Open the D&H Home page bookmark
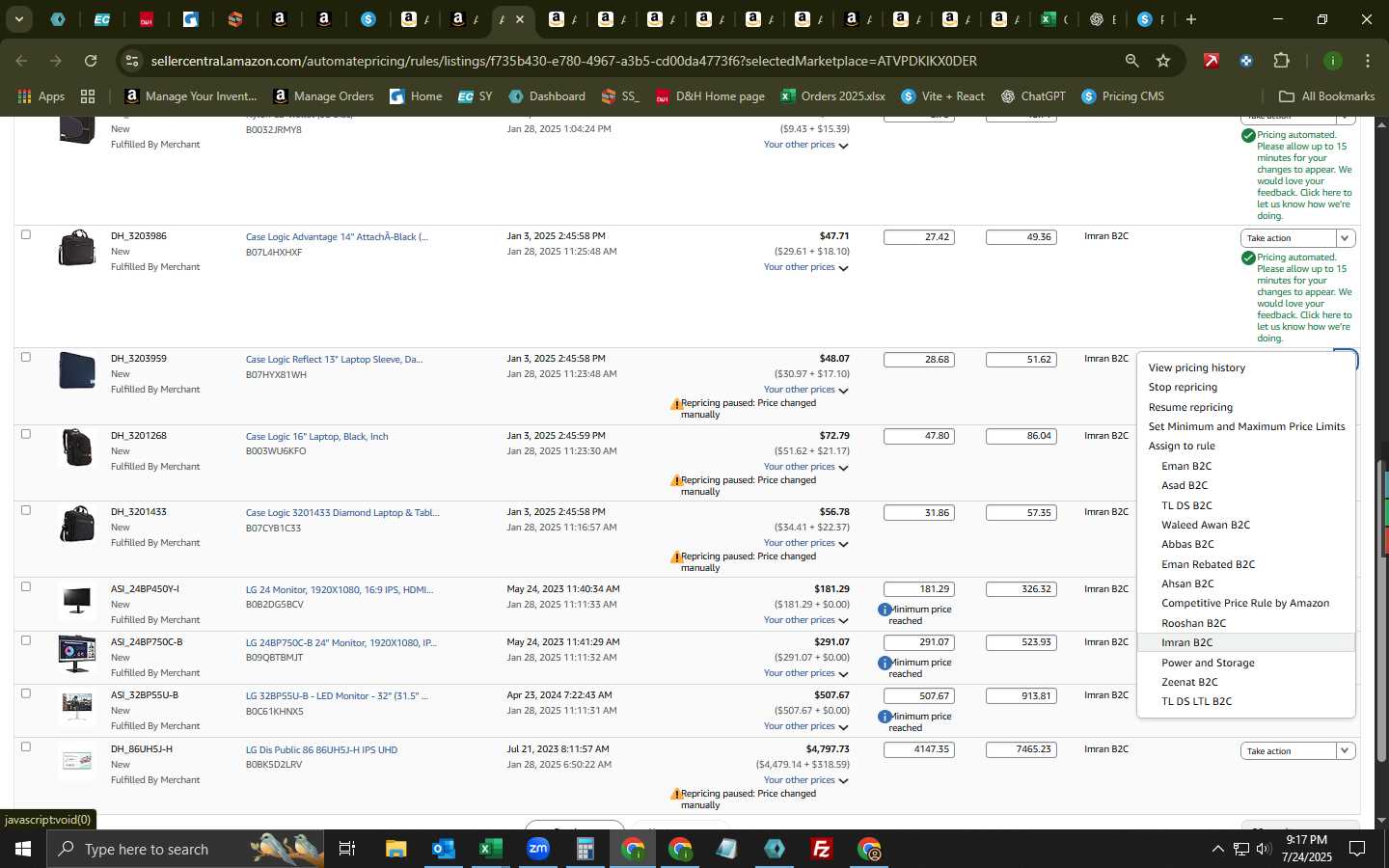Screen dimensions: 1389x868 point(710,96)
